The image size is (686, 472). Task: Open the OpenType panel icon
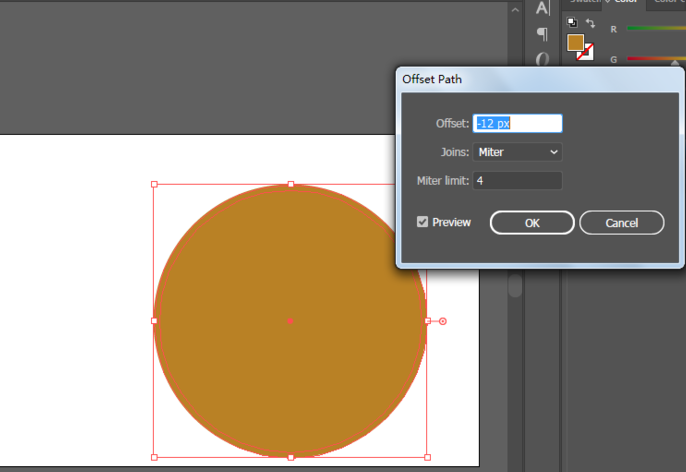542,59
